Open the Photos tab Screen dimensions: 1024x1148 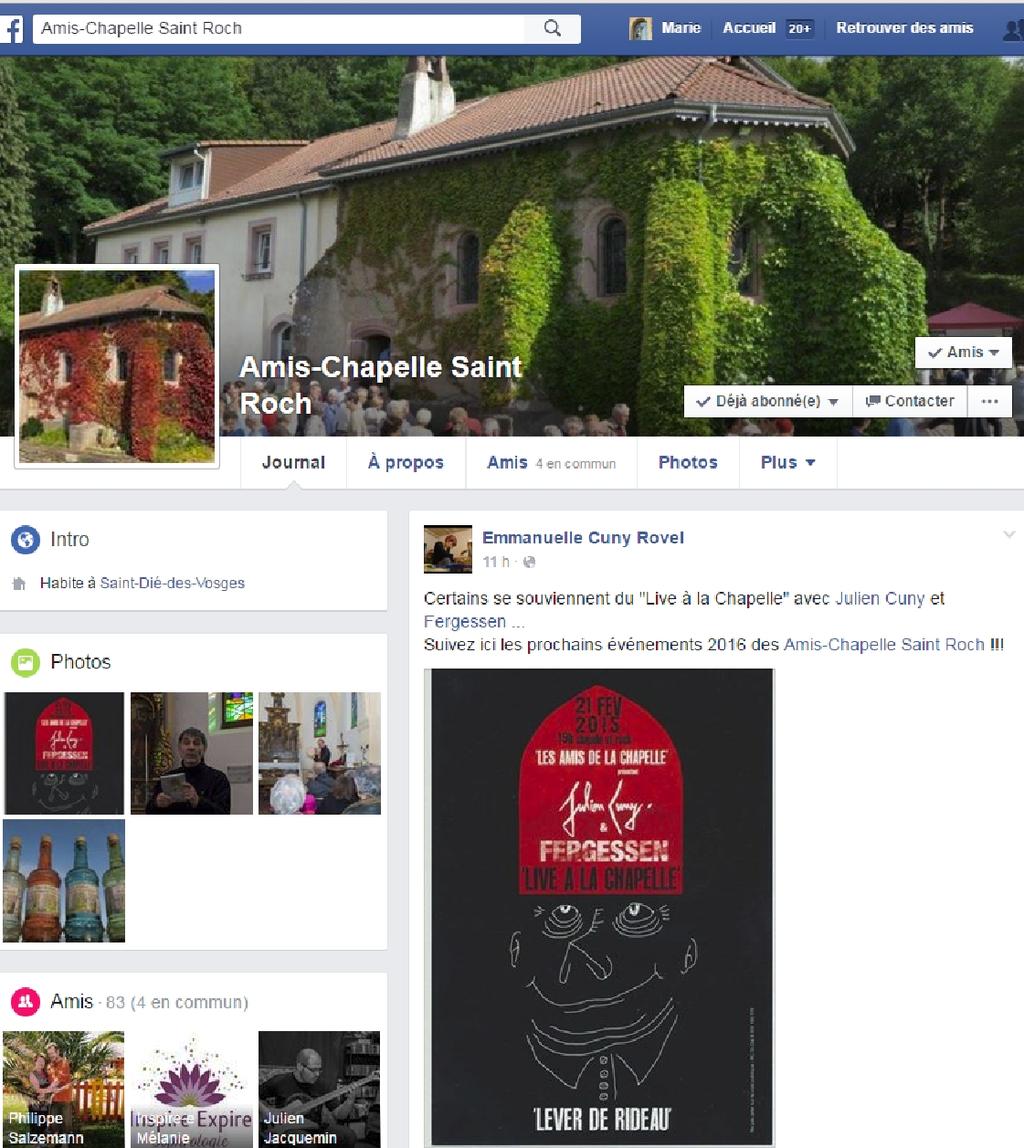[688, 463]
